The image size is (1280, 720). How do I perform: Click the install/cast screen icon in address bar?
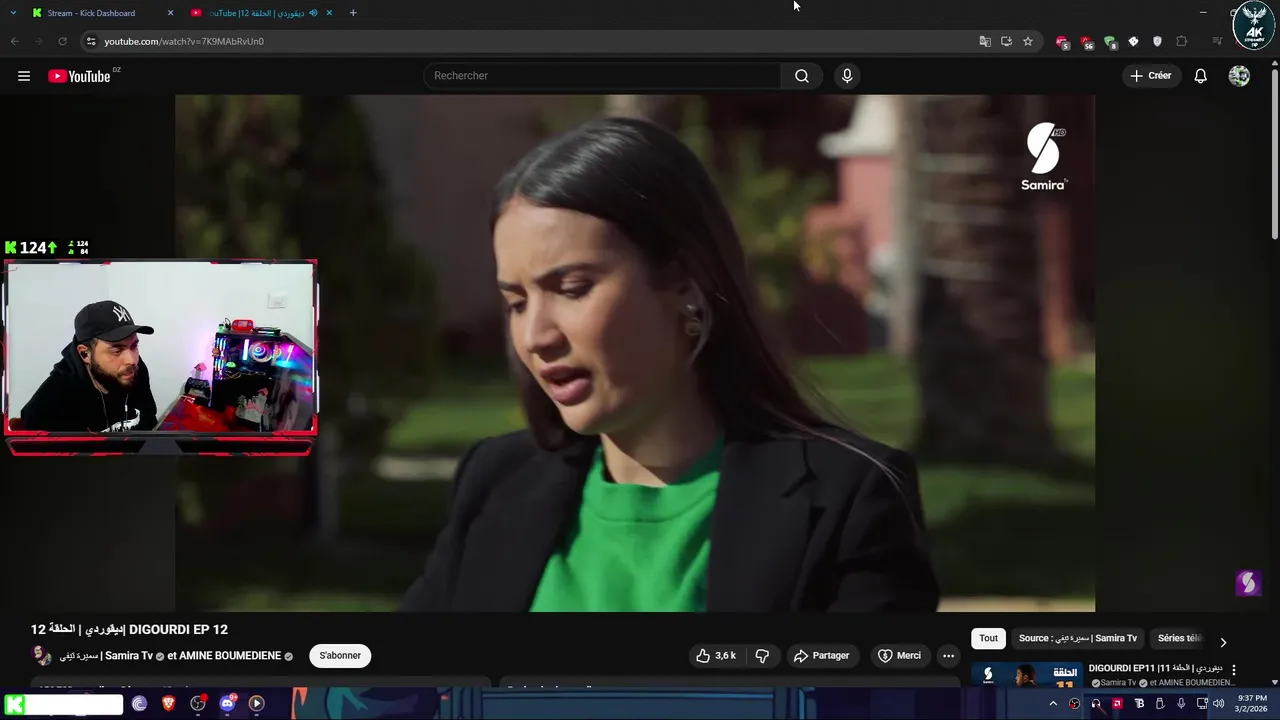click(1006, 41)
